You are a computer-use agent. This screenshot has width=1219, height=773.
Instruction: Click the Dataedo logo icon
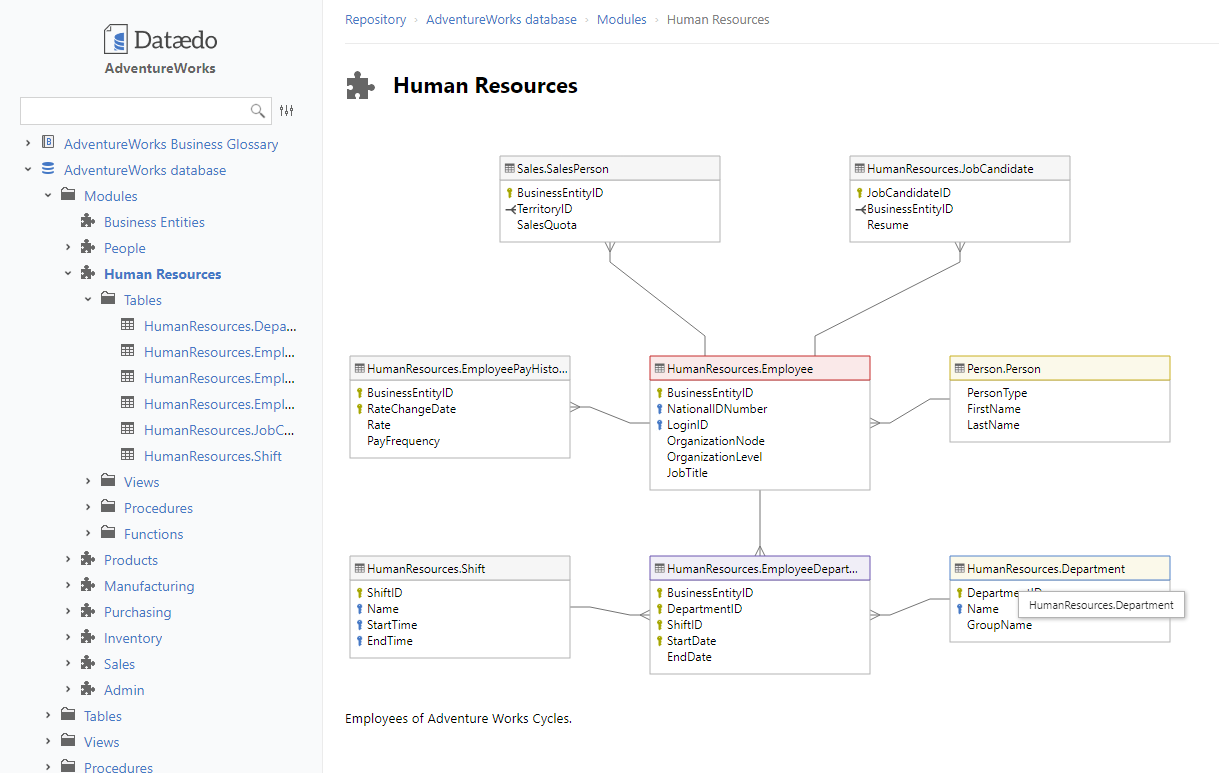point(116,40)
